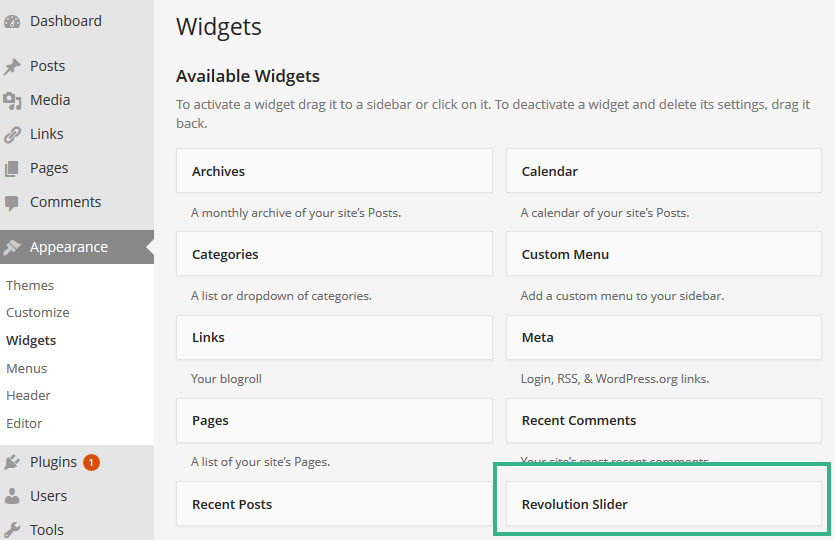835x540 pixels.
Task: Open the theme Editor submenu
Action: 24,423
